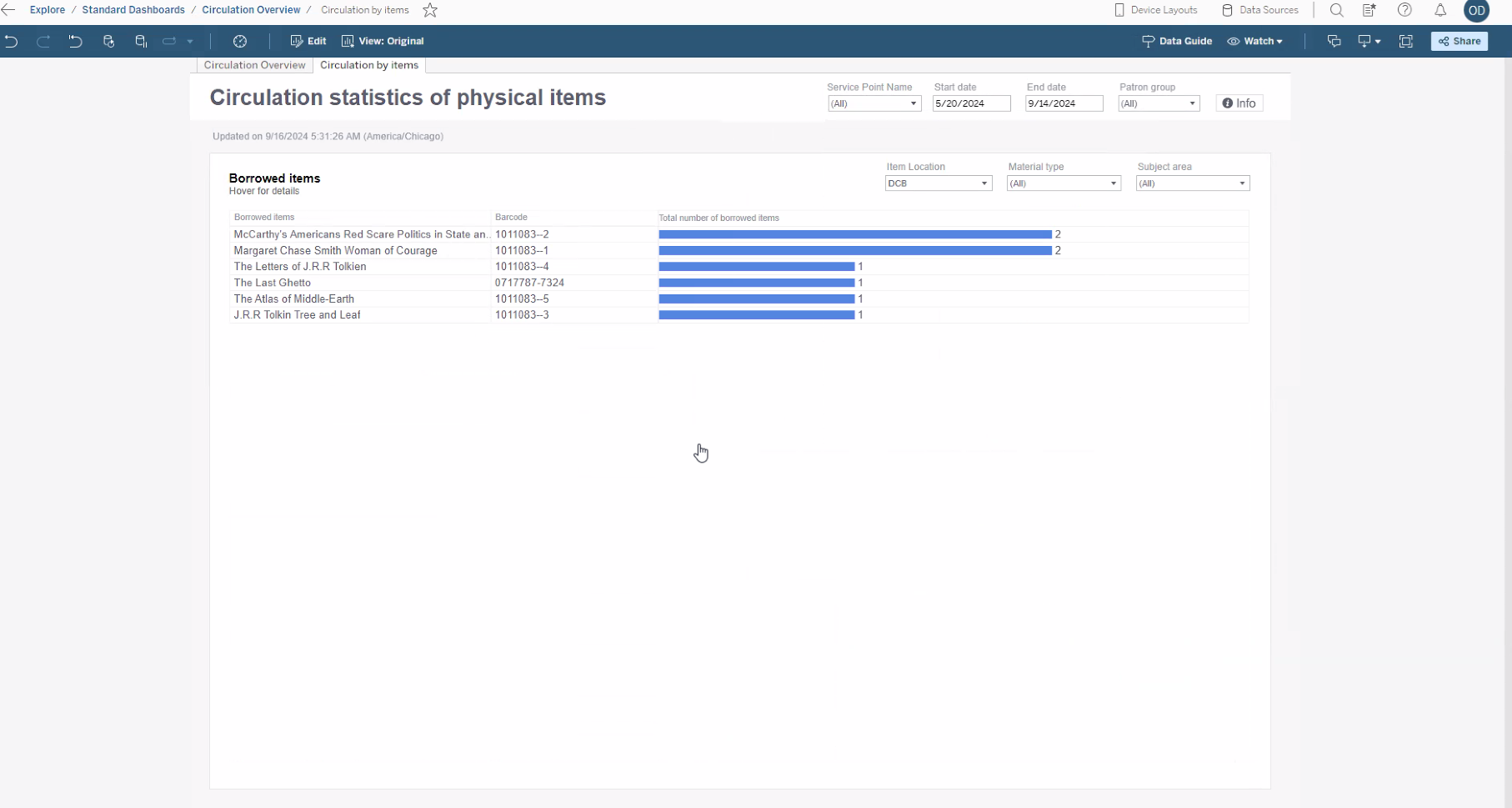Screen dimensions: 1512x808
Task: Select J.R.R Tolkin Tree and Leaf
Action: (297, 315)
